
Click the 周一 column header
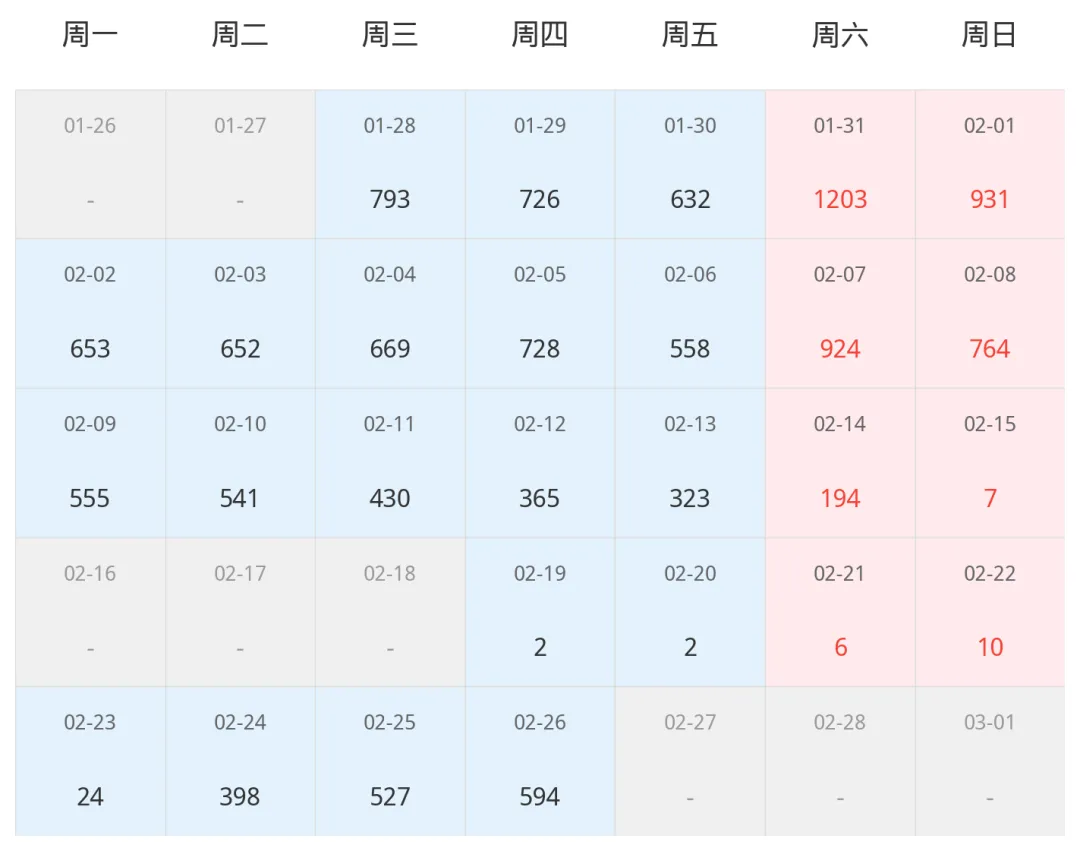click(x=90, y=34)
